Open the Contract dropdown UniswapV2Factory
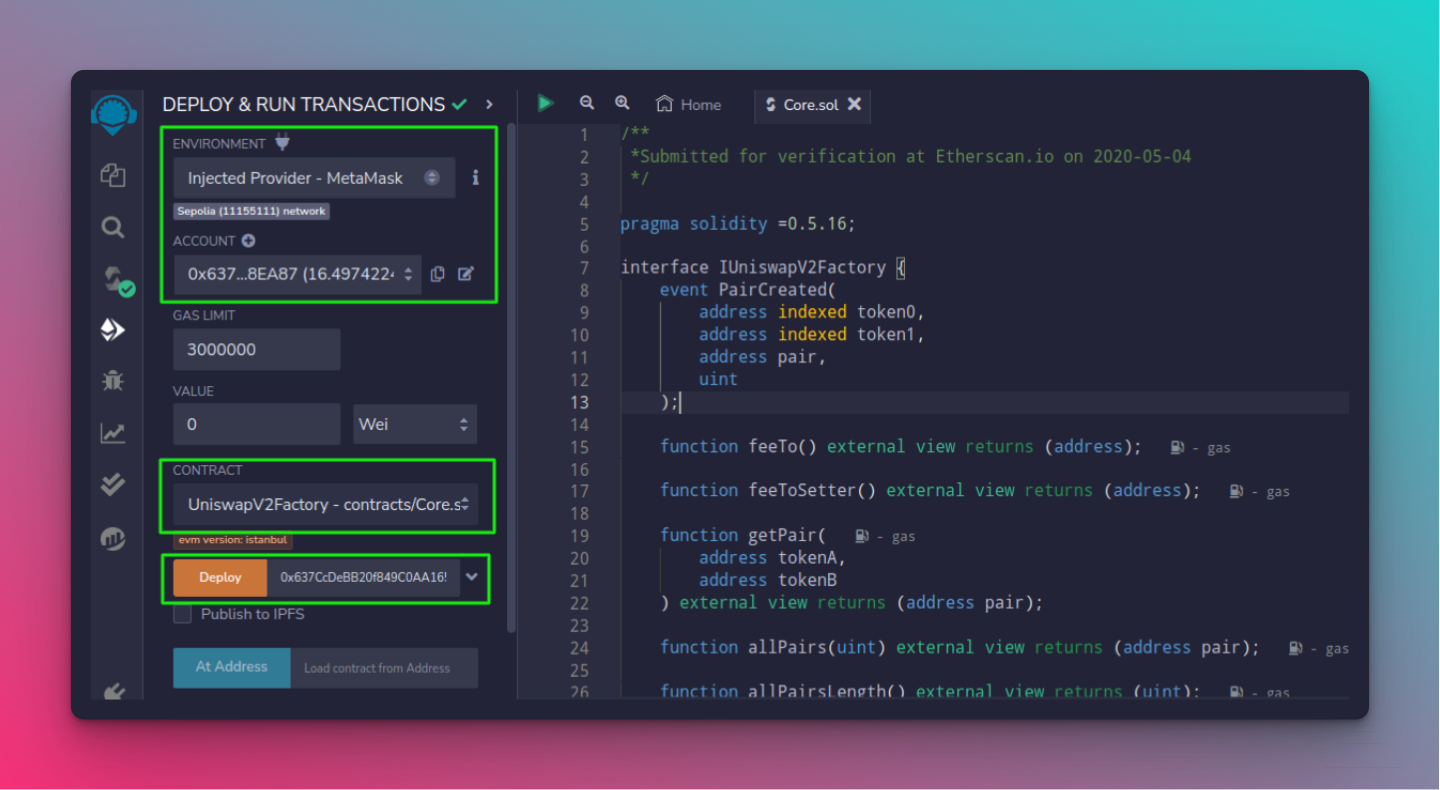 (325, 505)
